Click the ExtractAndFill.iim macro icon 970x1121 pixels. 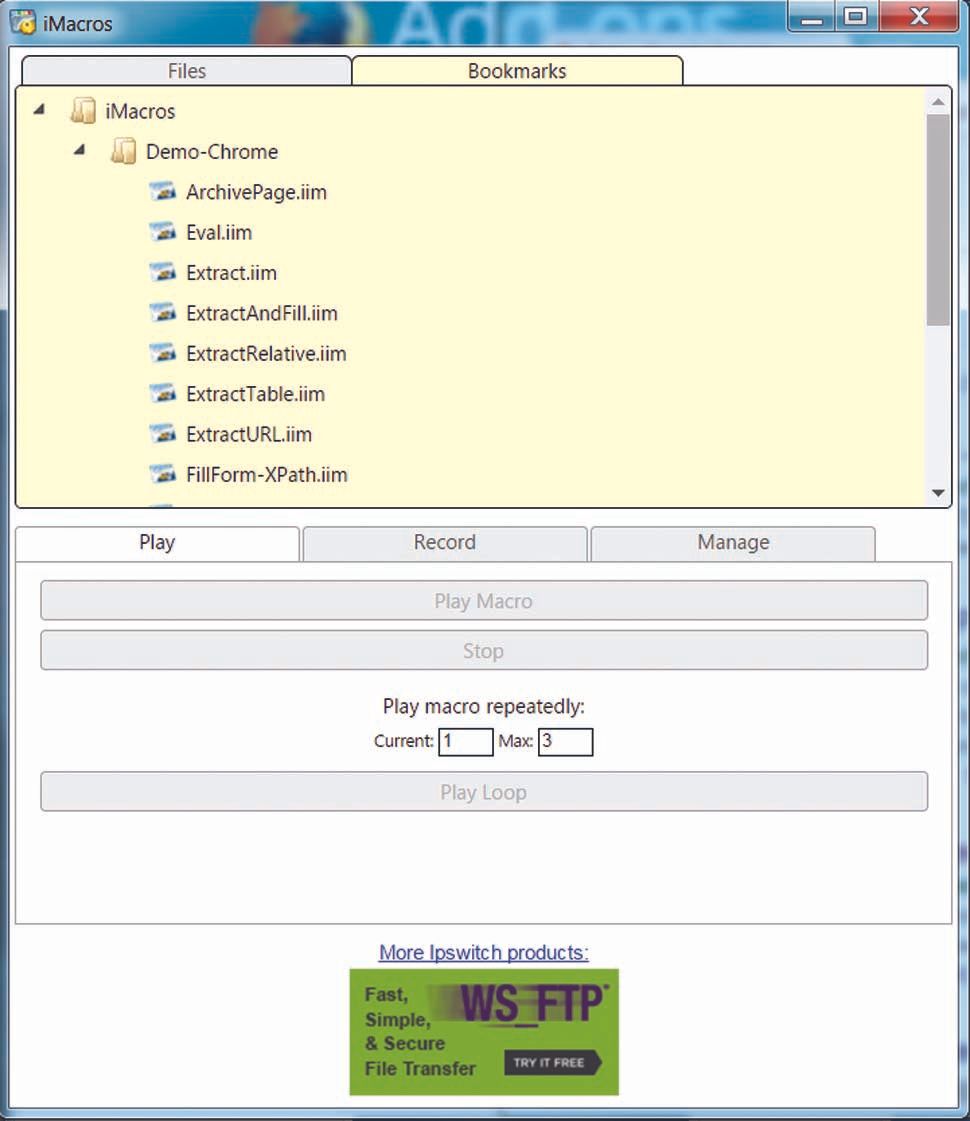coord(163,313)
